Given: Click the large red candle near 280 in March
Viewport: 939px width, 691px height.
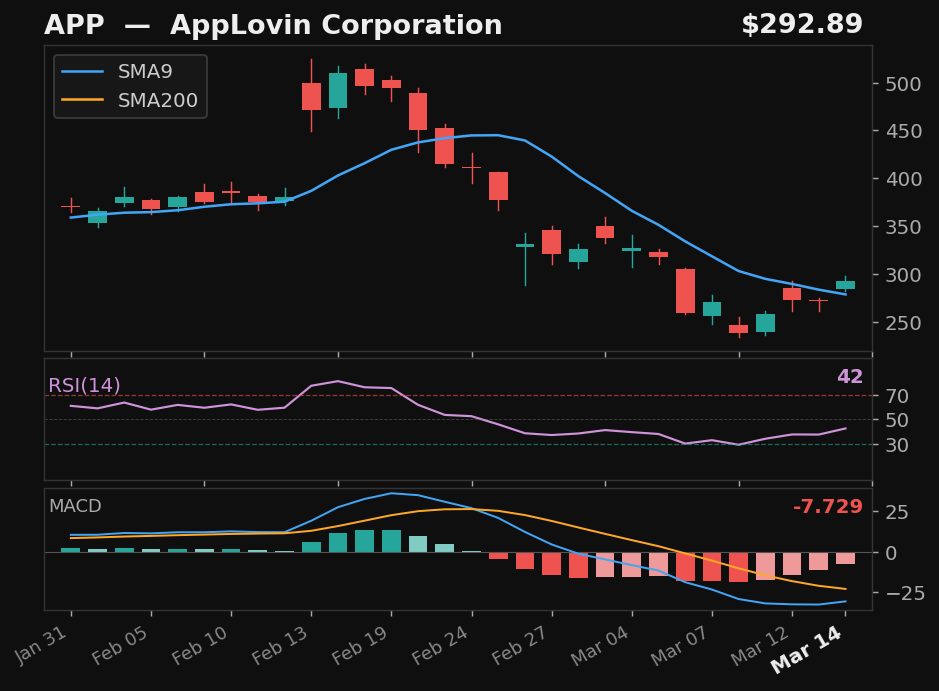Looking at the screenshot, I should pyautogui.click(x=686, y=291).
